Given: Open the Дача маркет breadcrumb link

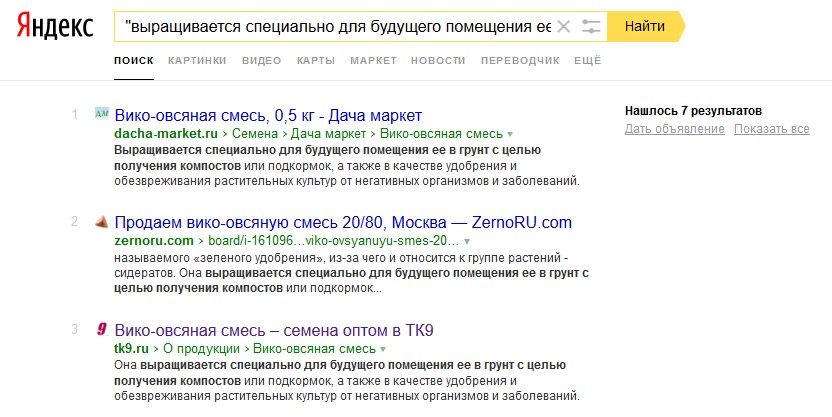Looking at the screenshot, I should [x=328, y=134].
